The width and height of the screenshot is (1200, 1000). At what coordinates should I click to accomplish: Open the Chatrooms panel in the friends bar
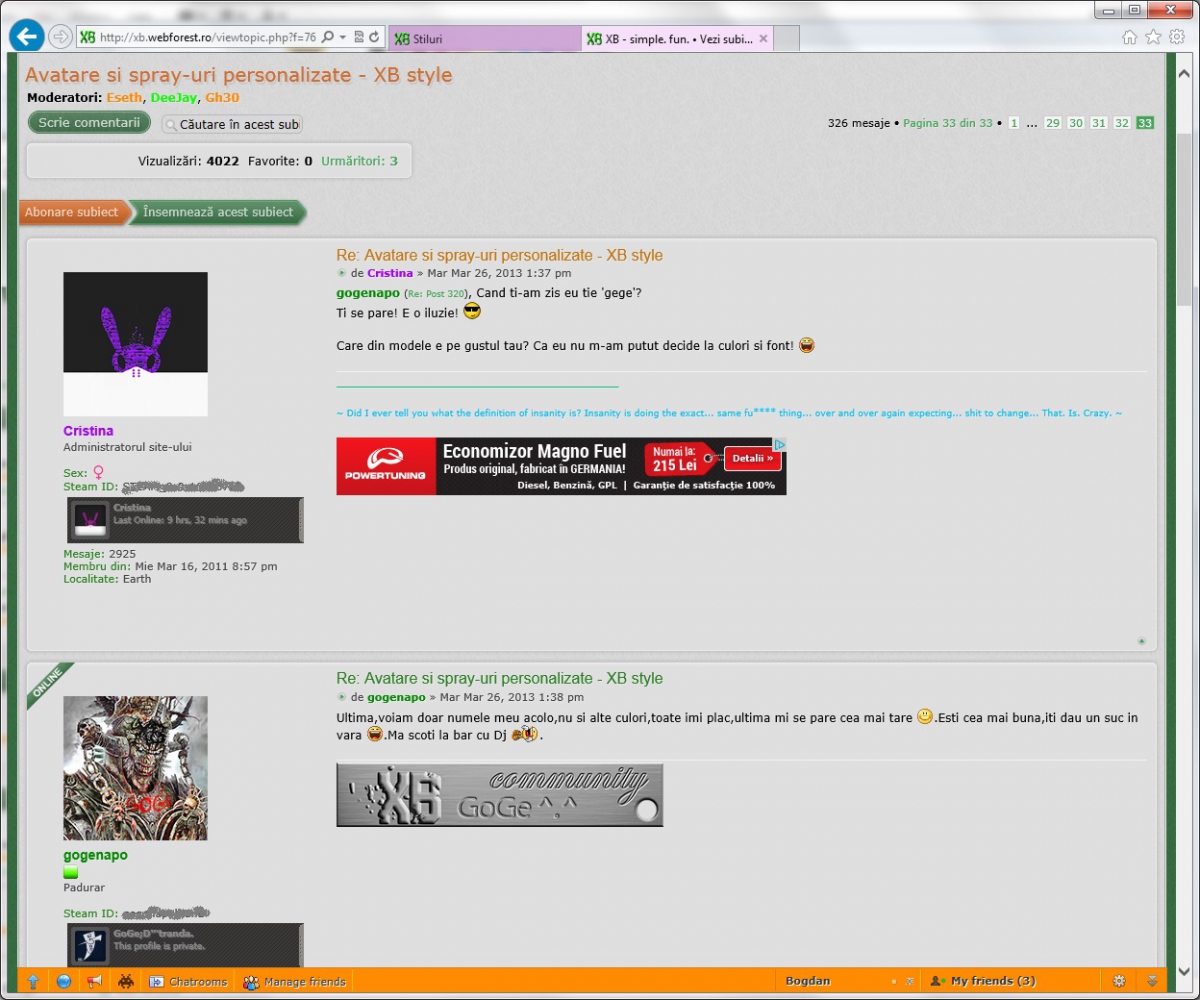189,982
